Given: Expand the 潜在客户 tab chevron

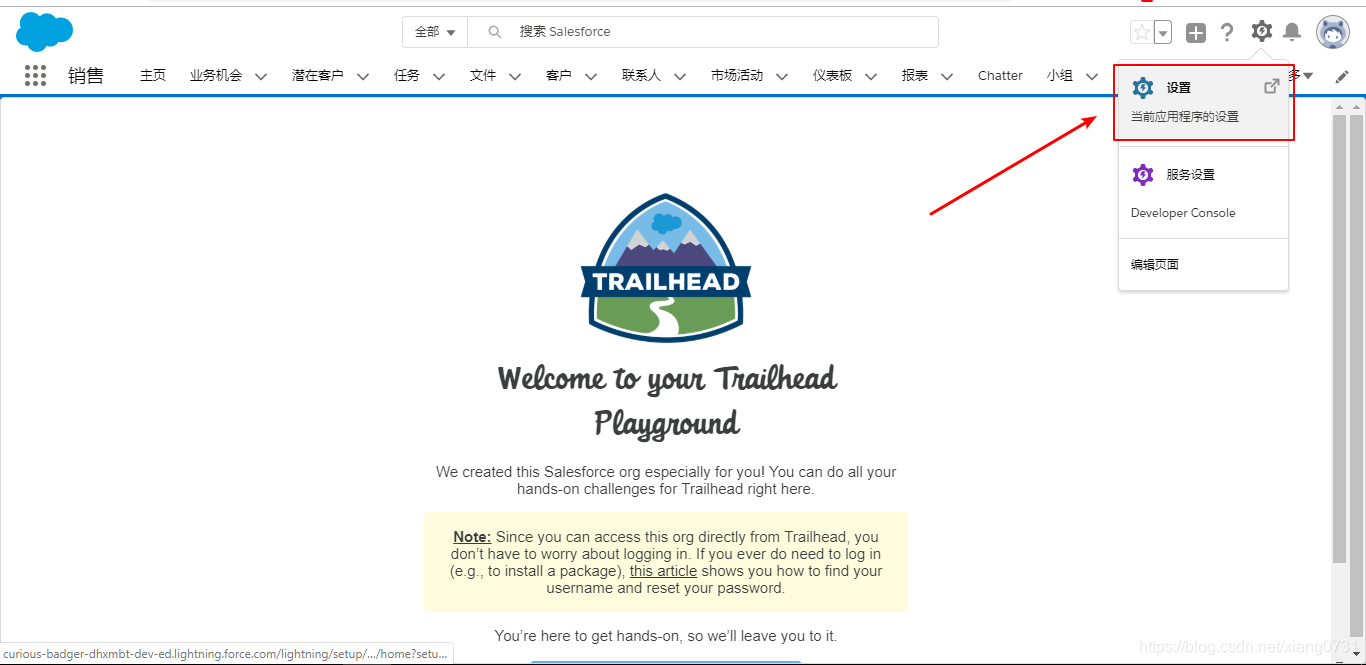Looking at the screenshot, I should tap(363, 76).
